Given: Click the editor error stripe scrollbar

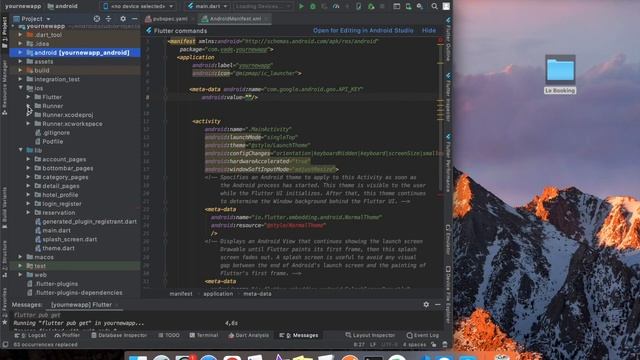Looking at the screenshot, I should point(440,163).
